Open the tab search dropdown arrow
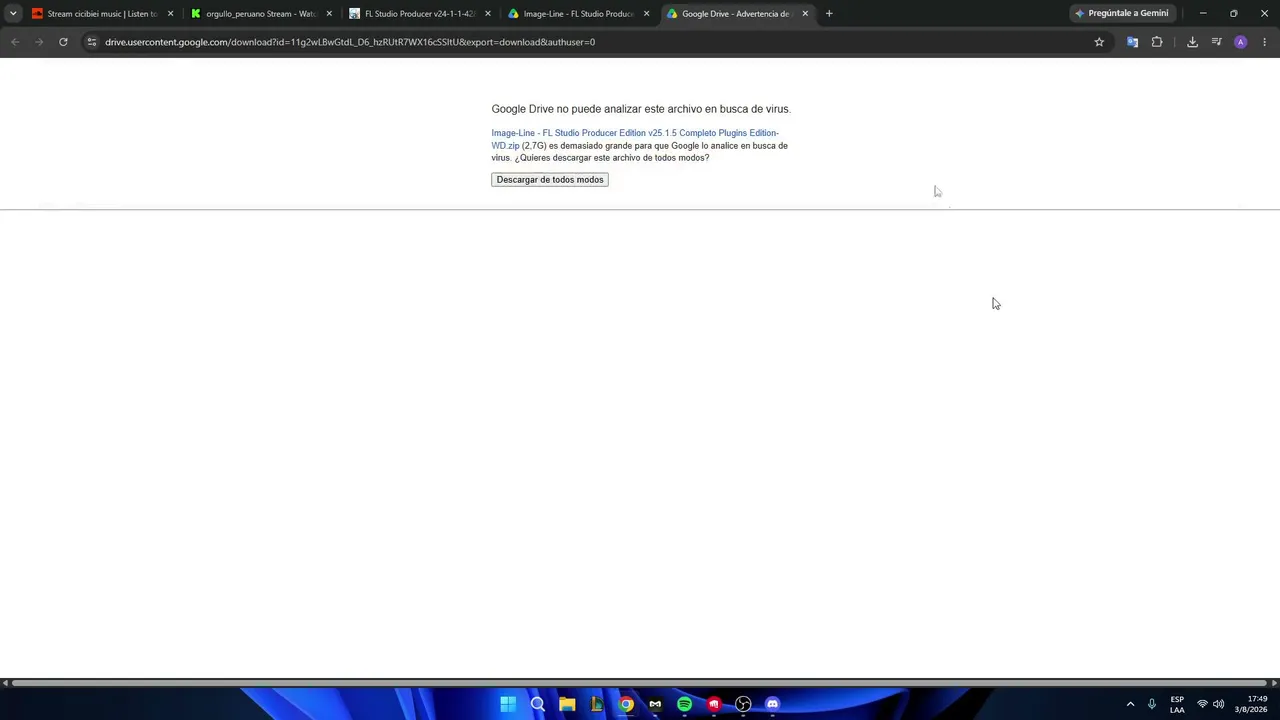Viewport: 1280px width, 720px height. pos(13,14)
